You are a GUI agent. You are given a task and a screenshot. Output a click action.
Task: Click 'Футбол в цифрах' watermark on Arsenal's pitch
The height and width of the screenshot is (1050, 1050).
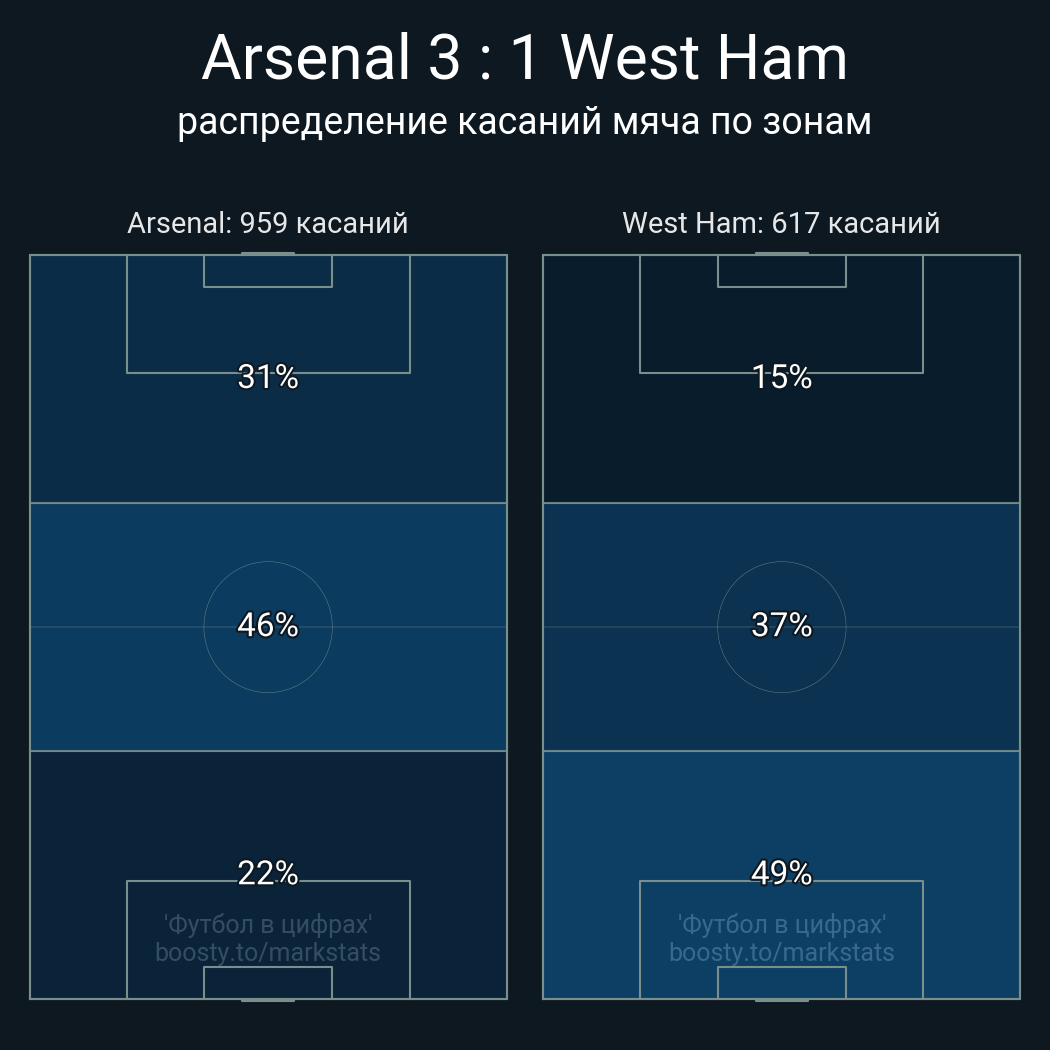tap(268, 924)
